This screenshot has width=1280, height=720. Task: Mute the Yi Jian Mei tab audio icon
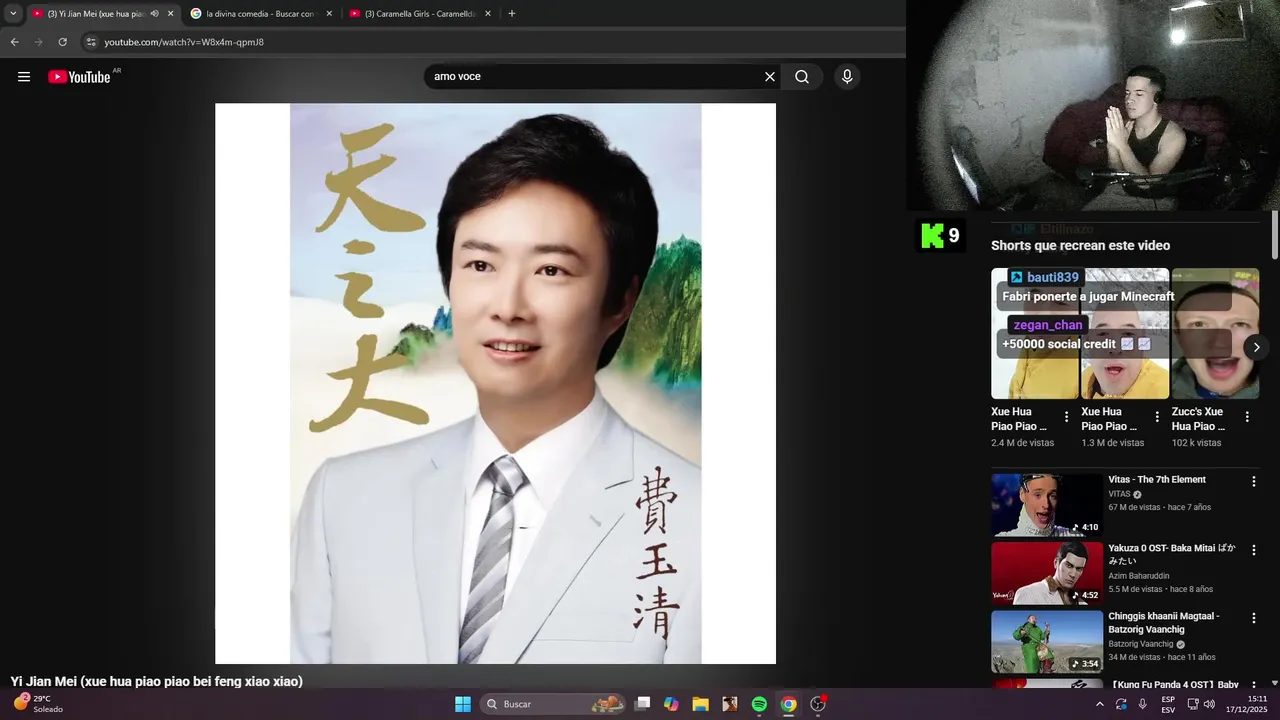tap(154, 14)
